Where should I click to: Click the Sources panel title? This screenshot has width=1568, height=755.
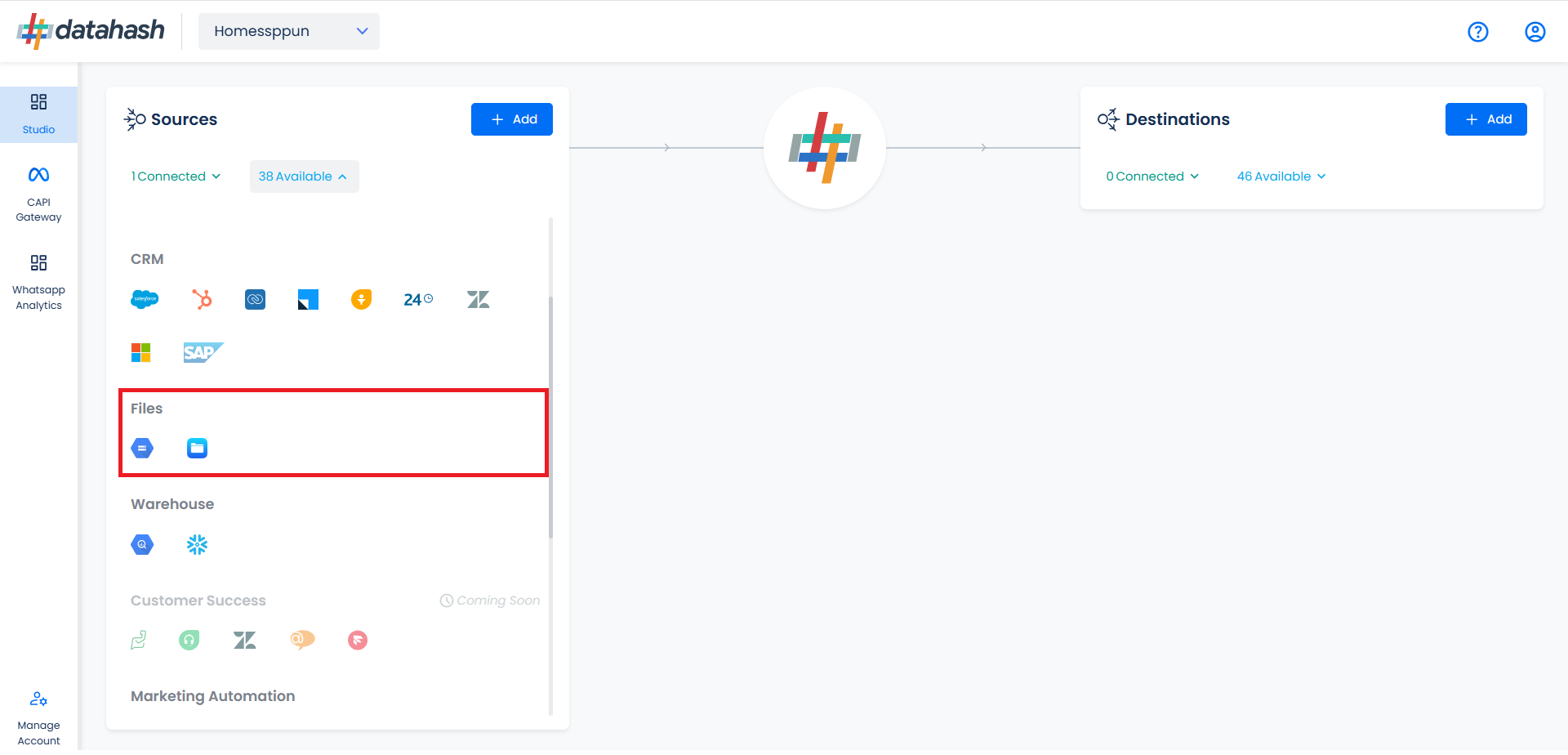[x=185, y=119]
